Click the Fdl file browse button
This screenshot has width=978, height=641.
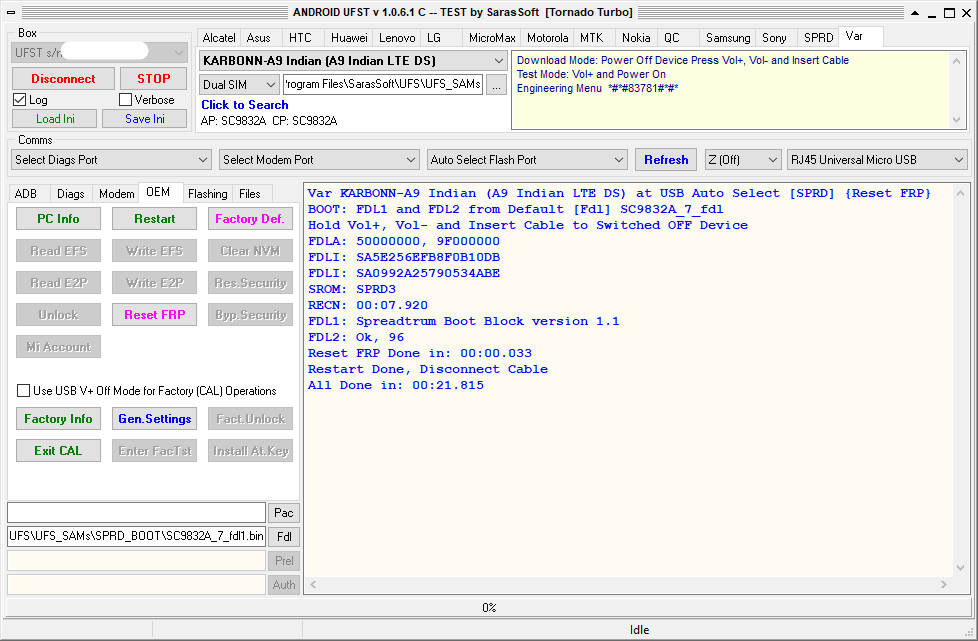pos(284,537)
